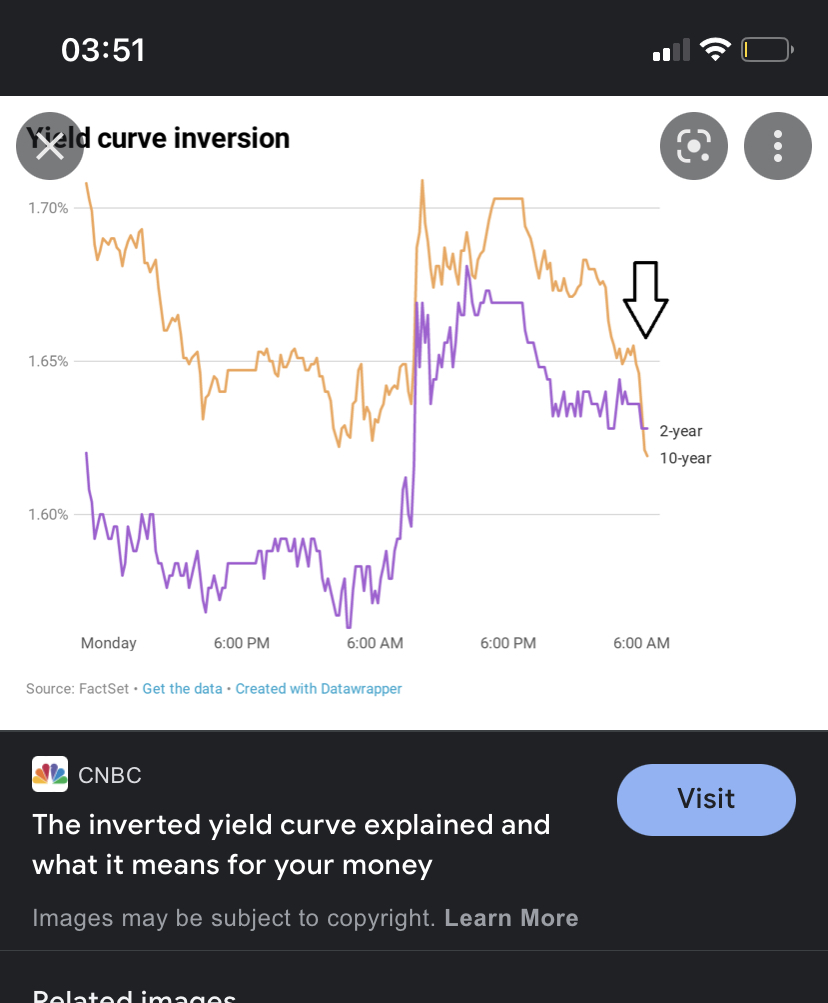Tap the cellular signal bars icon

(672, 50)
